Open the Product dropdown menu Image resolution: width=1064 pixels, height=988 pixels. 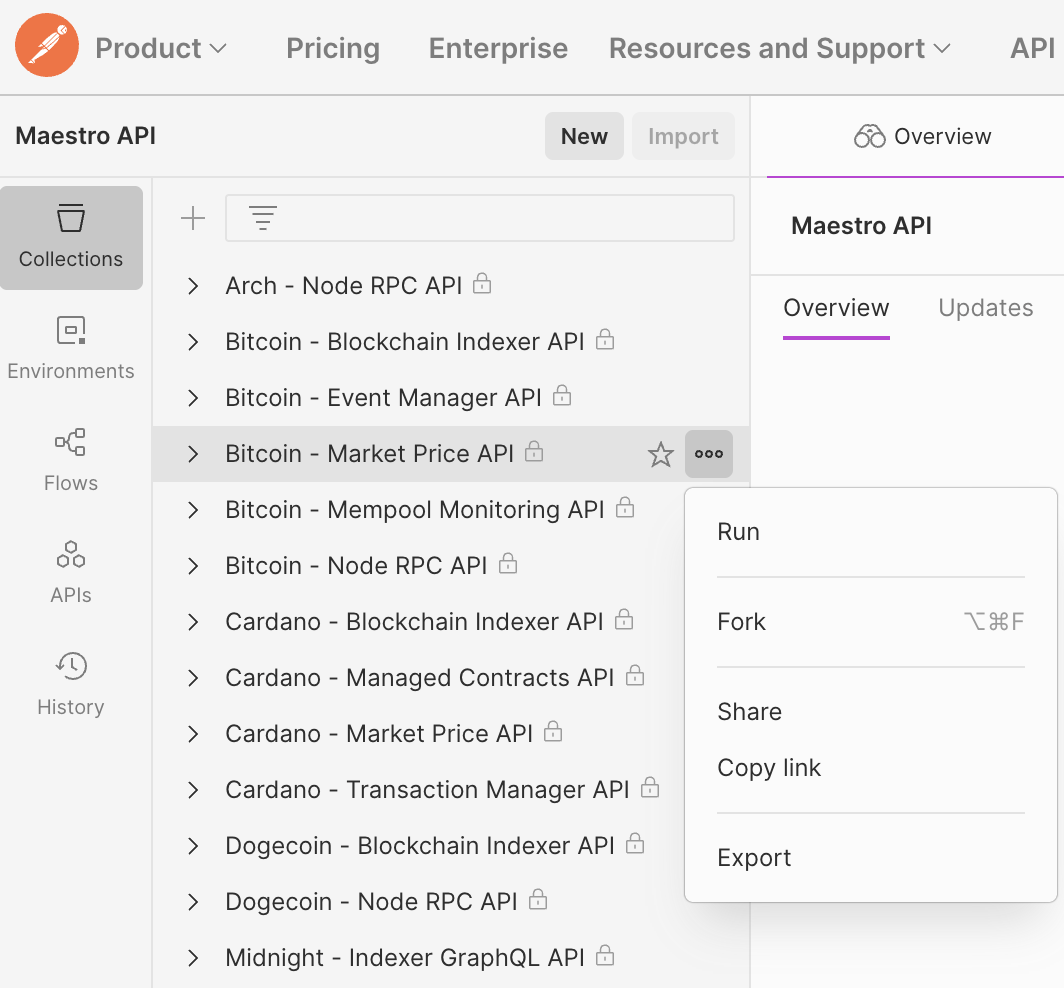[161, 47]
